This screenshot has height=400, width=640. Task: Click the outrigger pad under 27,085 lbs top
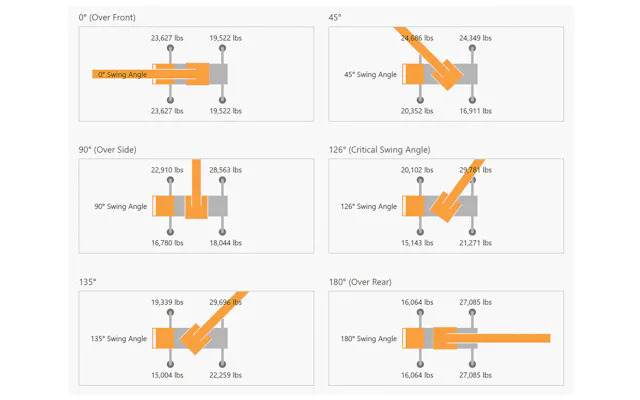pos(472,312)
